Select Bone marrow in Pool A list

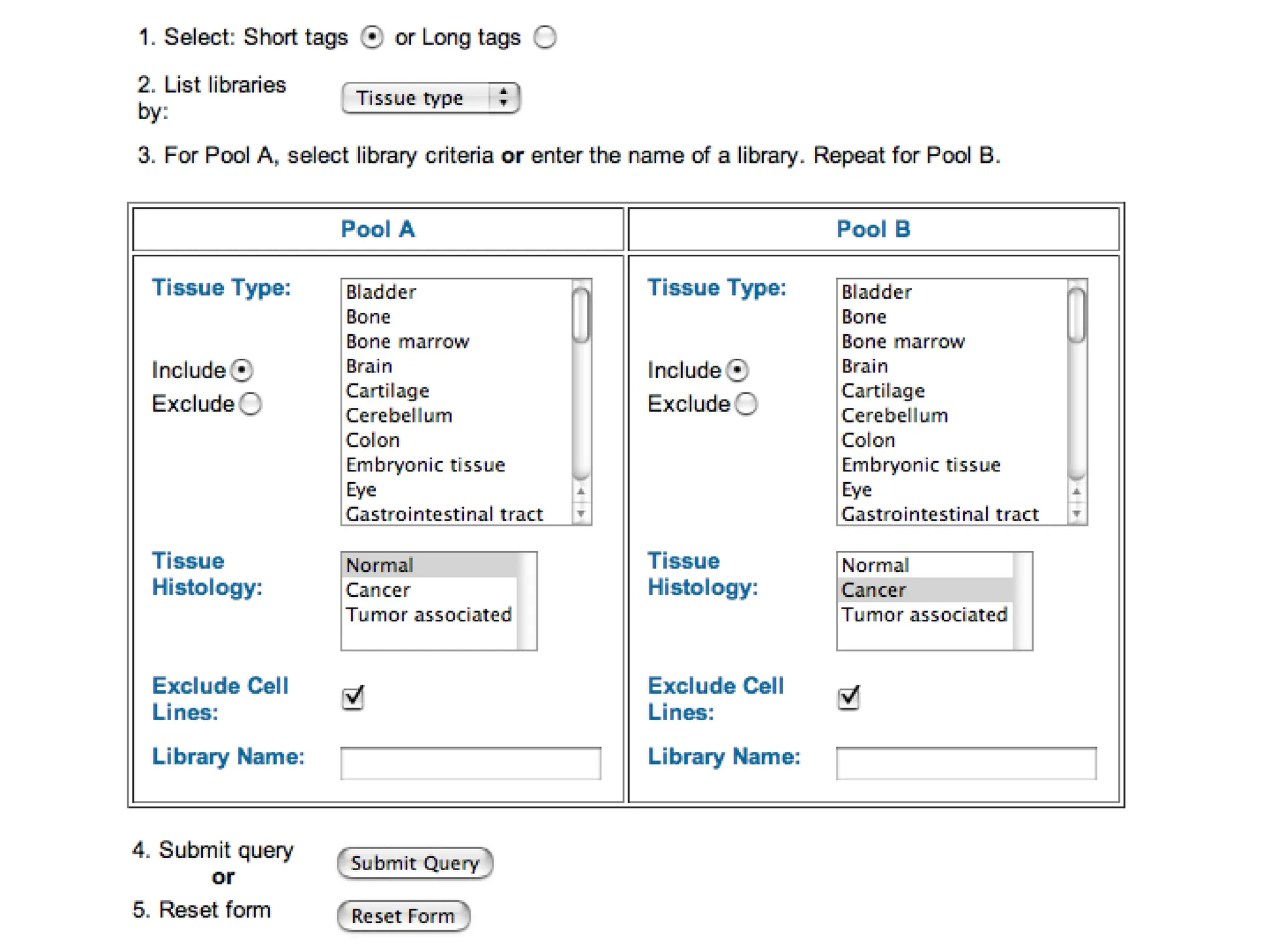click(x=407, y=342)
